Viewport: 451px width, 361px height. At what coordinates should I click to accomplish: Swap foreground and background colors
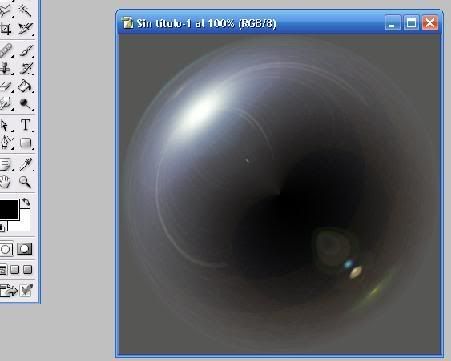pos(26,202)
